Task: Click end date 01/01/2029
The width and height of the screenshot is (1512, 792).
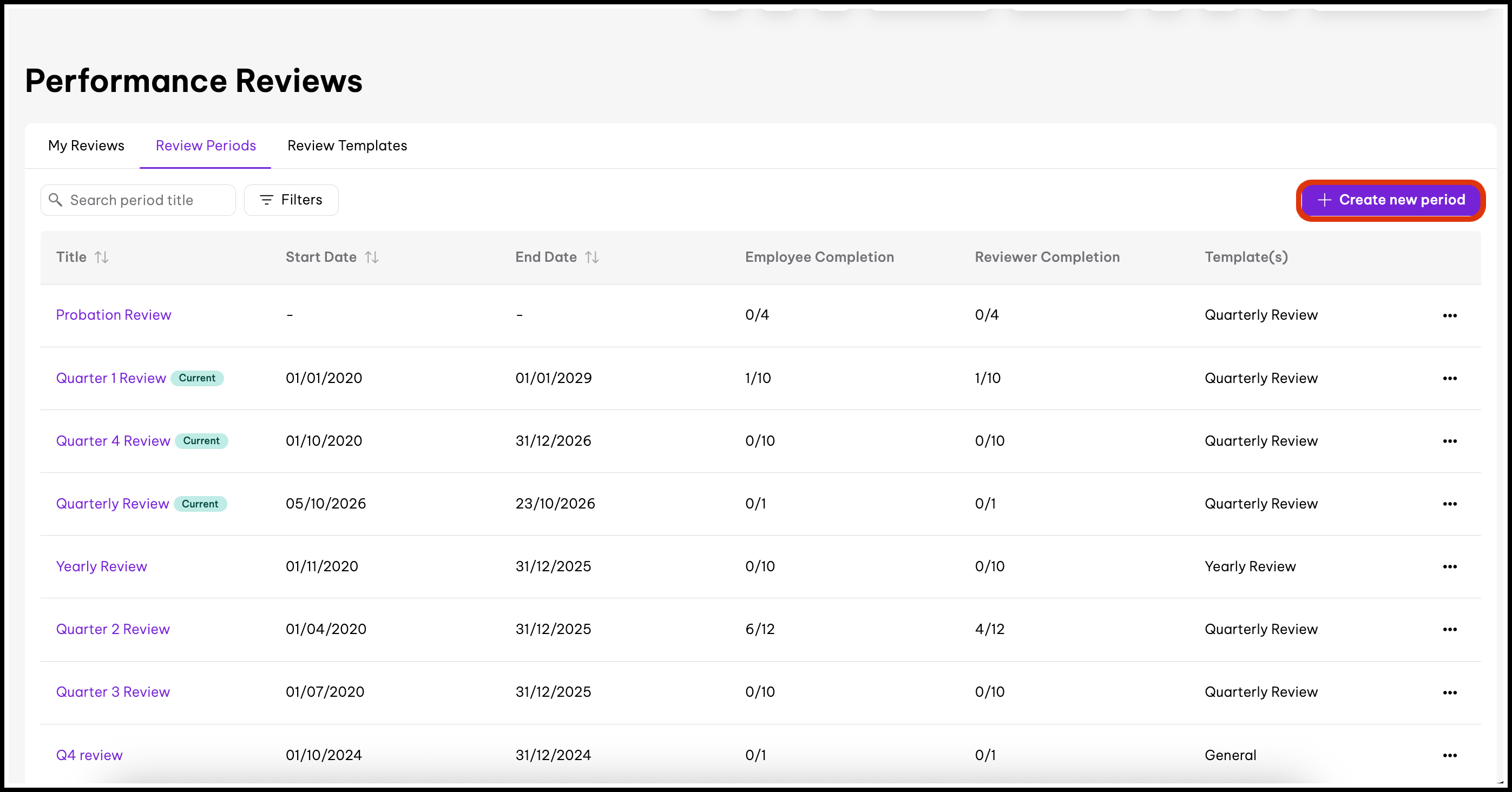Action: click(554, 378)
